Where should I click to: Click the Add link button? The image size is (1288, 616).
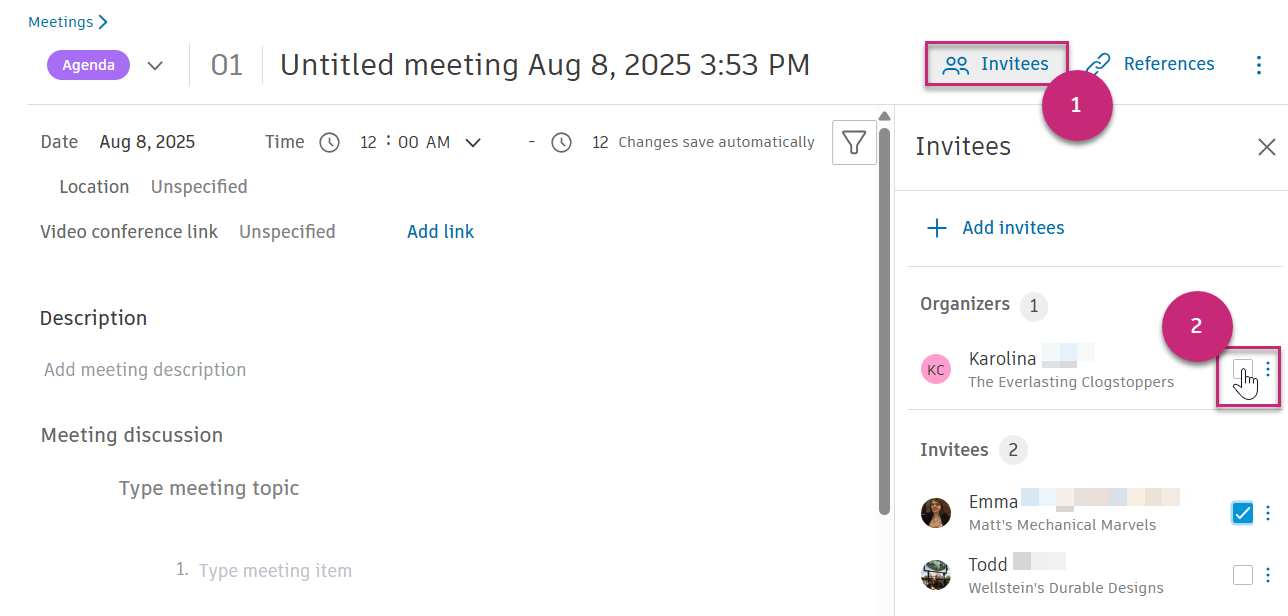pyautogui.click(x=440, y=232)
